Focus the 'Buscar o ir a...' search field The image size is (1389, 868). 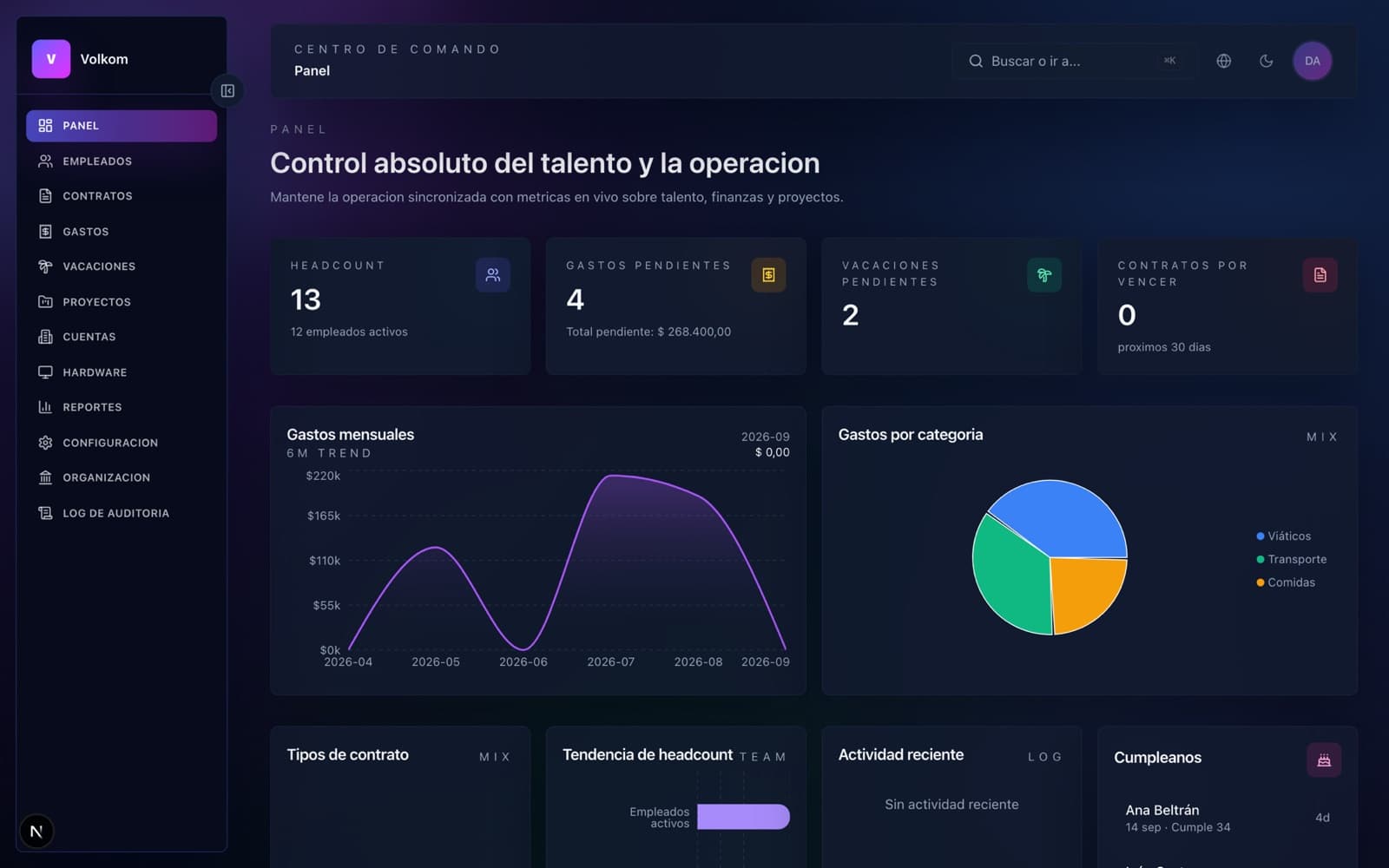[x=1074, y=61]
